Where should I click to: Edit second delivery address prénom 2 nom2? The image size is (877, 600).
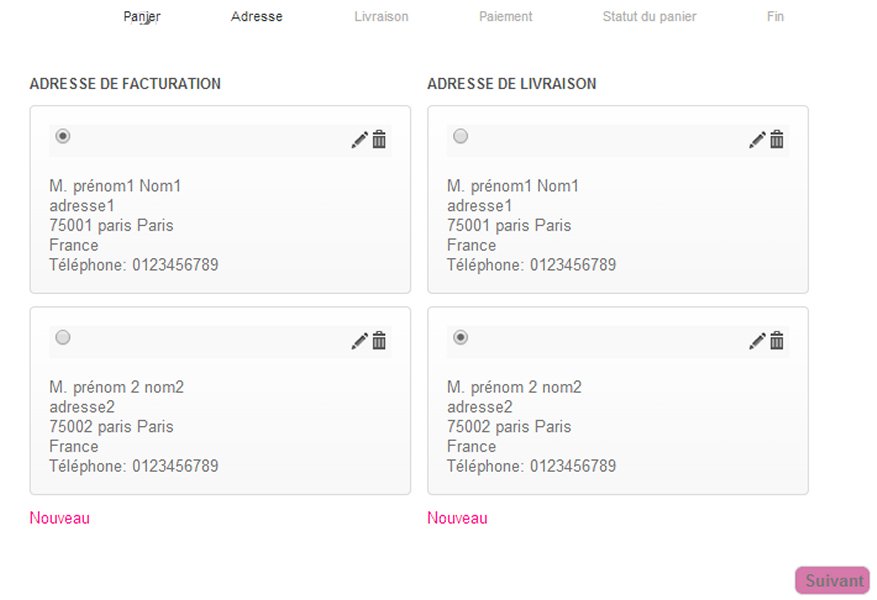pos(757,341)
